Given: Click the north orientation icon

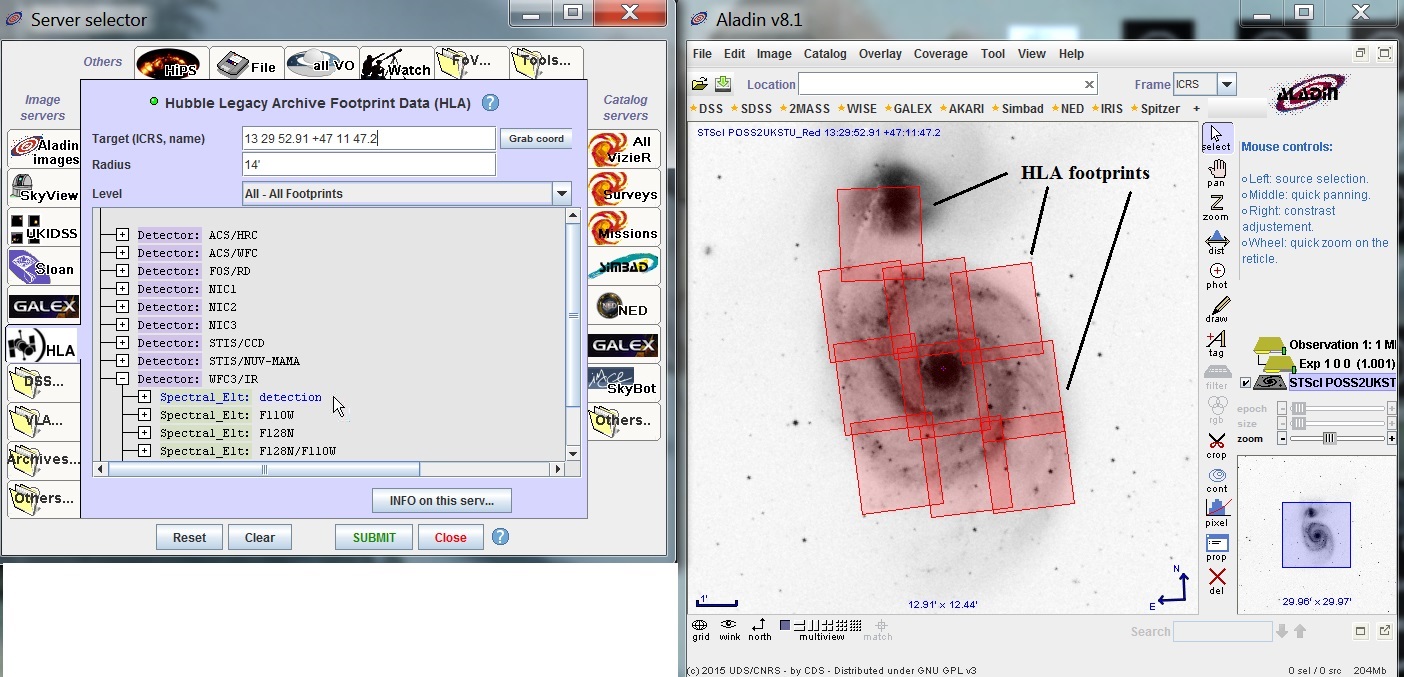Looking at the screenshot, I should (760, 629).
